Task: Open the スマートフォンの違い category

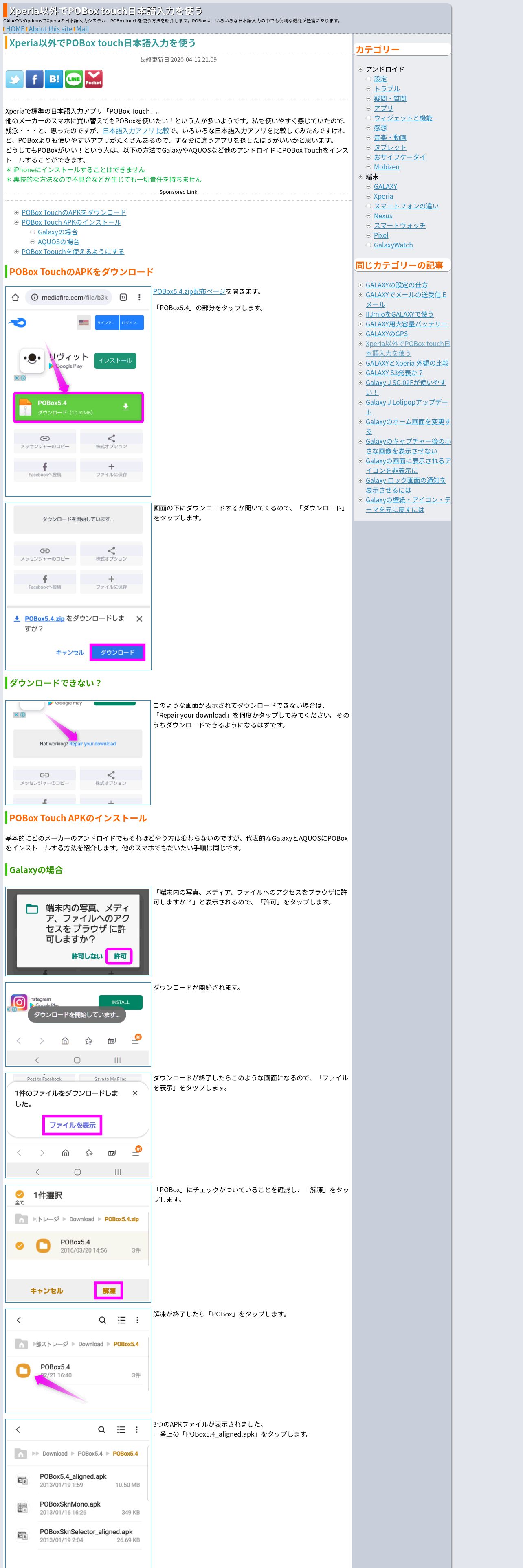Action: point(406,206)
